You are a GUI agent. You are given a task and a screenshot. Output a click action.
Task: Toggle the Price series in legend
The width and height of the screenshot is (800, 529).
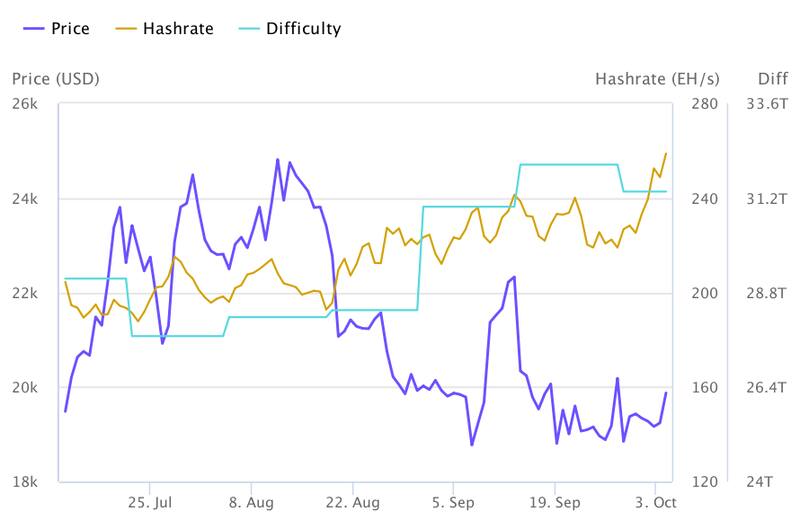click(68, 28)
